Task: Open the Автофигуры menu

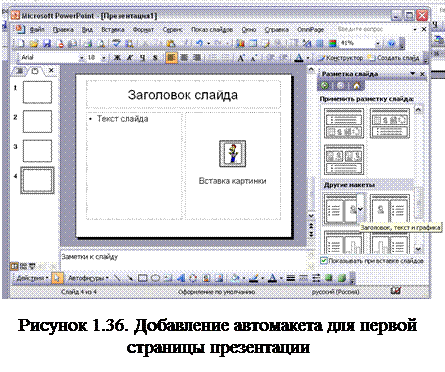Action: pyautogui.click(x=88, y=278)
